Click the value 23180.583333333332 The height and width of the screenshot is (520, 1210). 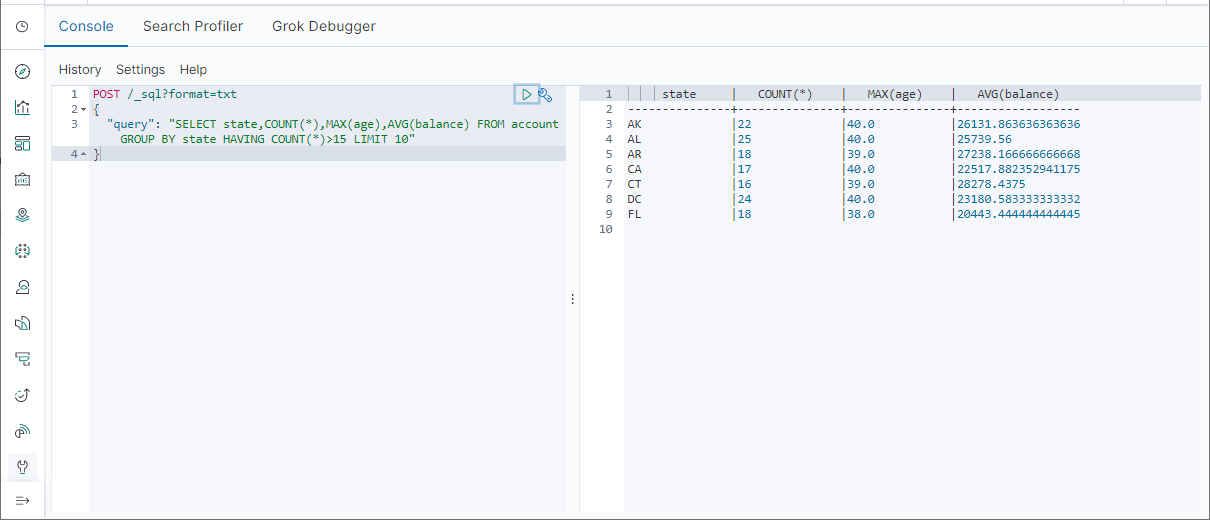[1018, 199]
